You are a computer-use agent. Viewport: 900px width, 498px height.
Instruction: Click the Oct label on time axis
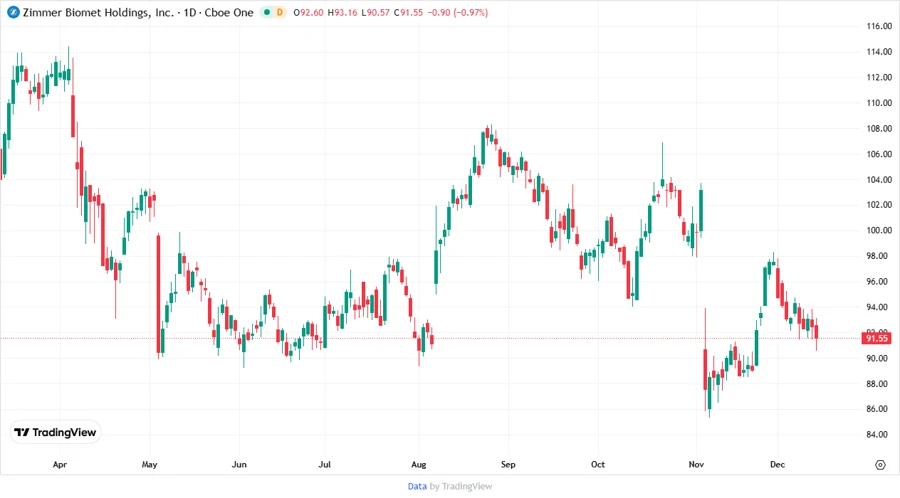pyautogui.click(x=598, y=465)
